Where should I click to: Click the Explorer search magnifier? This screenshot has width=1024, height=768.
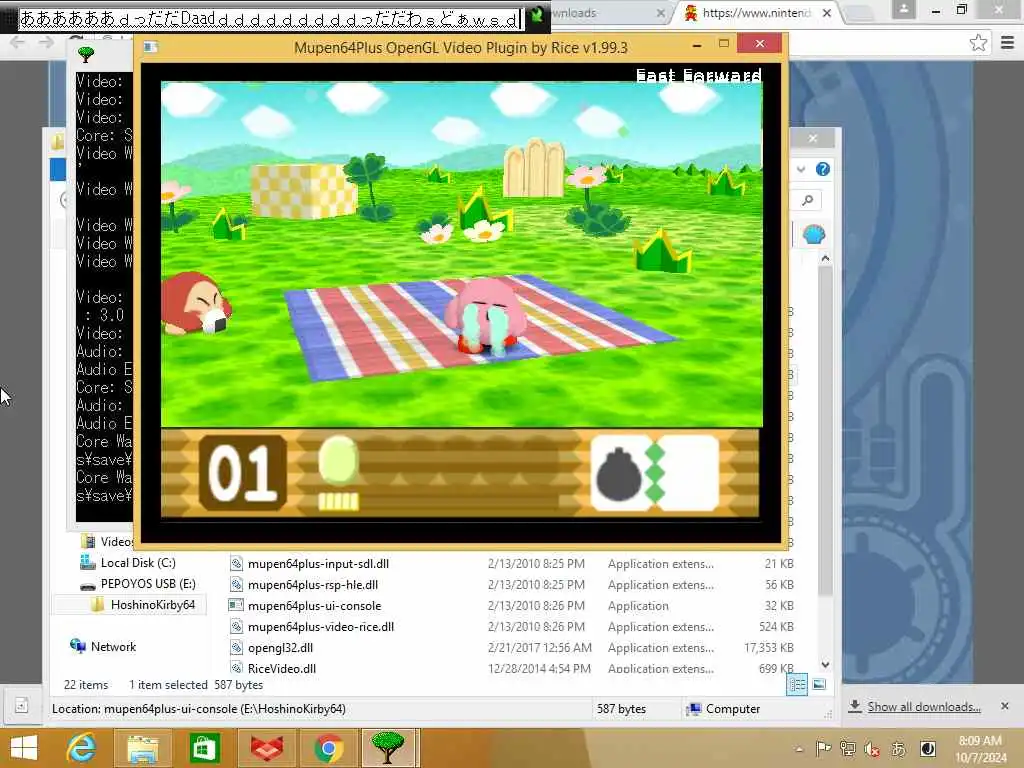click(808, 200)
